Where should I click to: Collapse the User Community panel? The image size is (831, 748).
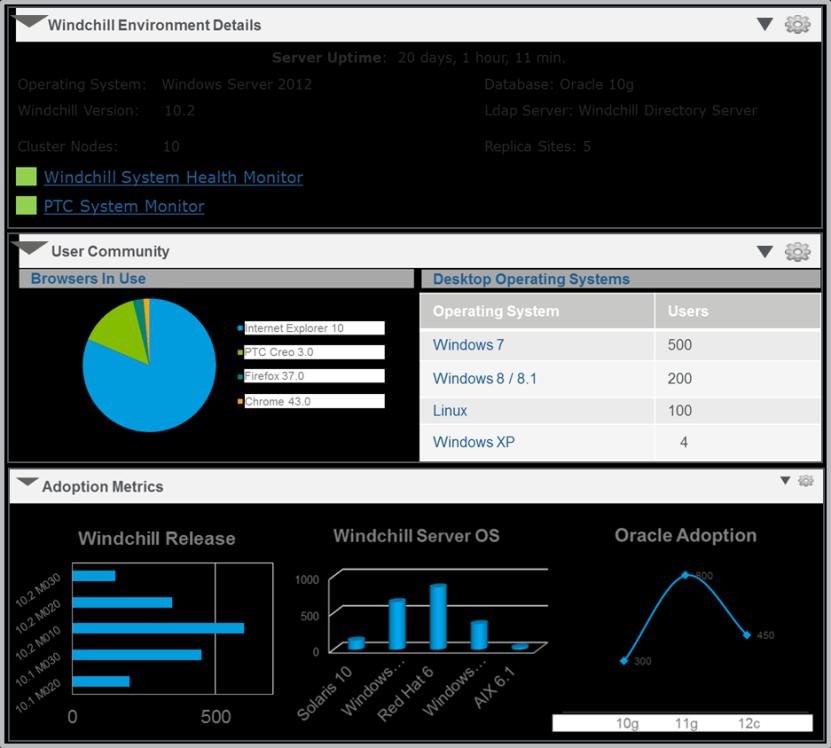[29, 247]
